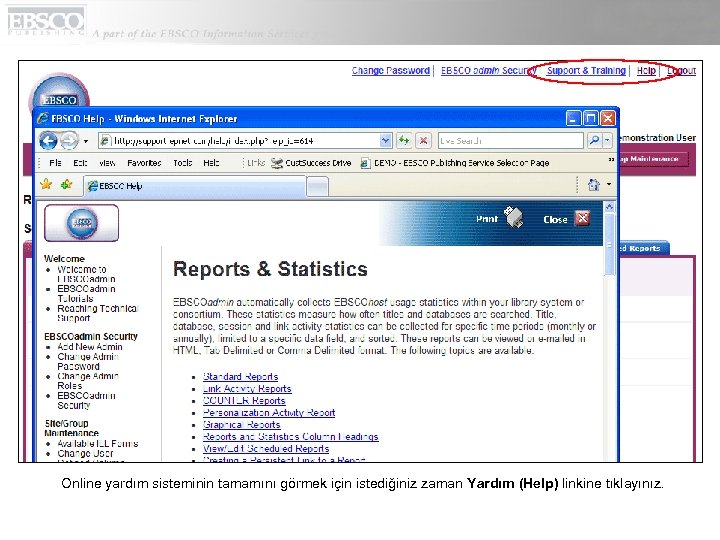Open Add New Admin topic

click(x=90, y=347)
